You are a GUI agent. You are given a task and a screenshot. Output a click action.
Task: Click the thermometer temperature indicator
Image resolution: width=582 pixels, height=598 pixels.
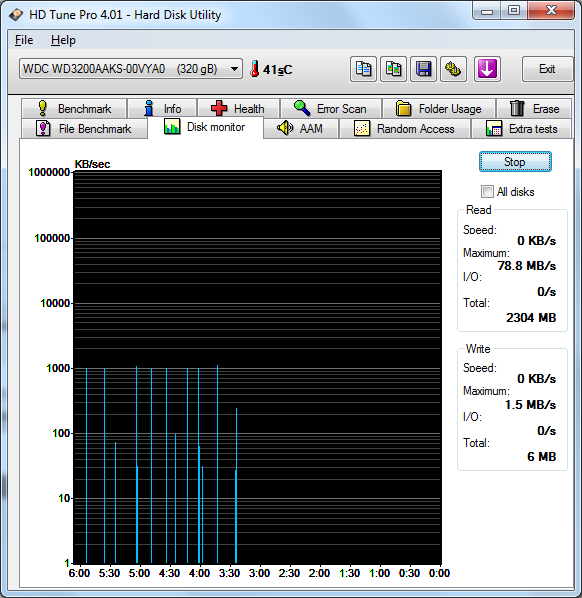(254, 69)
